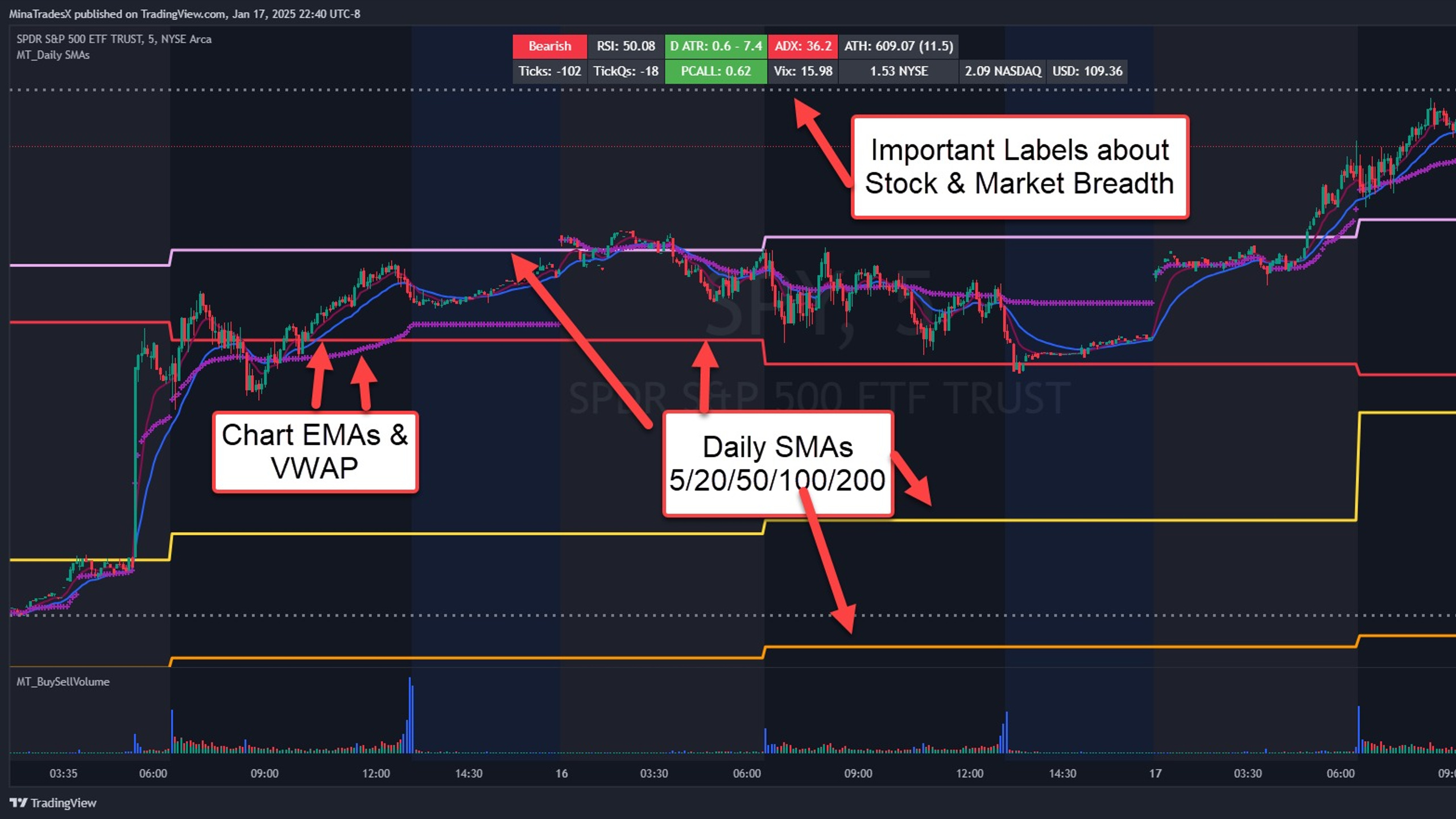Click the MinaTradesX published on TradingView.com header

(184, 14)
